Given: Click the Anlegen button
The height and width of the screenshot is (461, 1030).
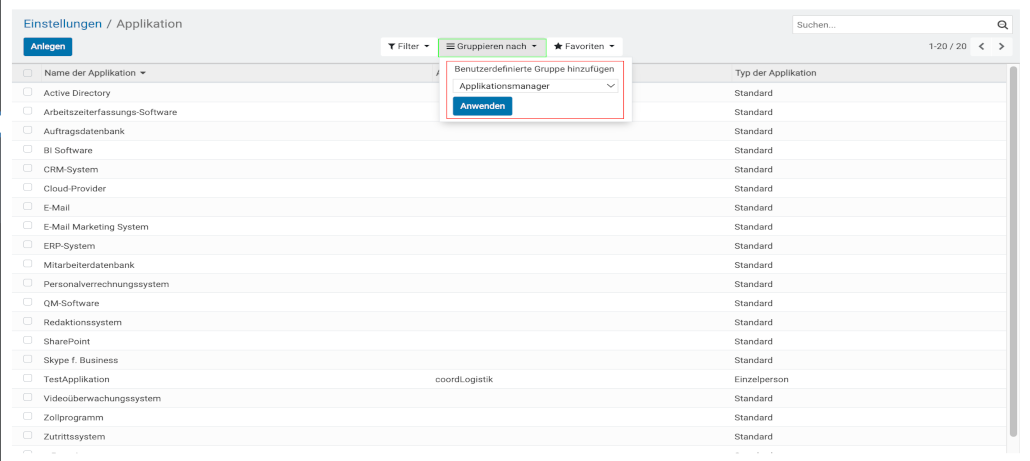Looking at the screenshot, I should [47, 47].
